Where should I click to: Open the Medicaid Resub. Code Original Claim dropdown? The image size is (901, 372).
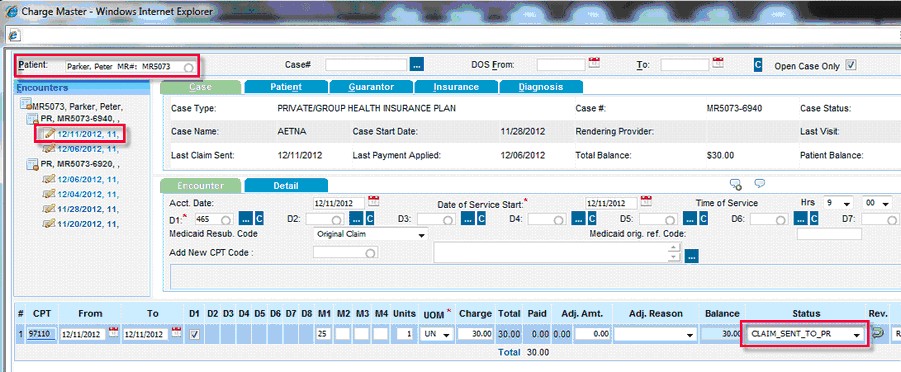pos(371,235)
